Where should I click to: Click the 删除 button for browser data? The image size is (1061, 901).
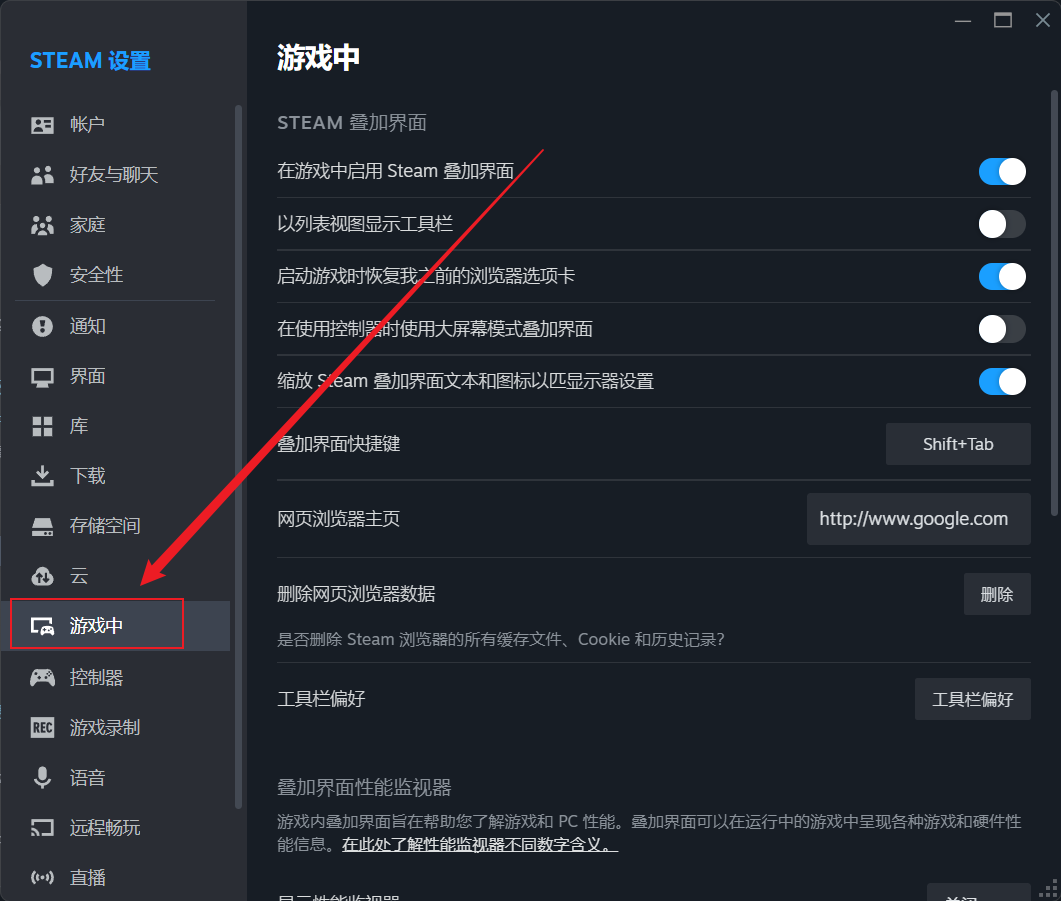click(x=997, y=594)
